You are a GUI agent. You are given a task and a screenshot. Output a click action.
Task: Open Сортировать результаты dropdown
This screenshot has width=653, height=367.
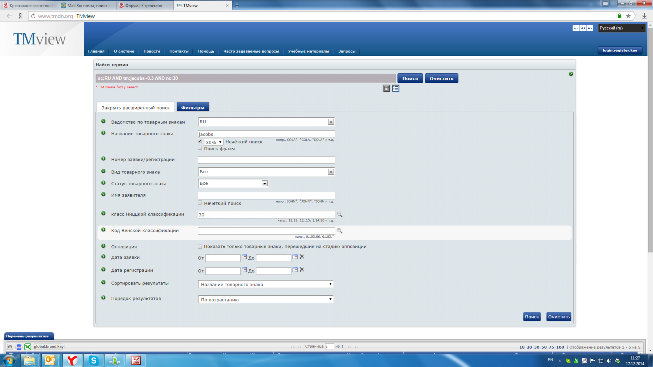[266, 284]
